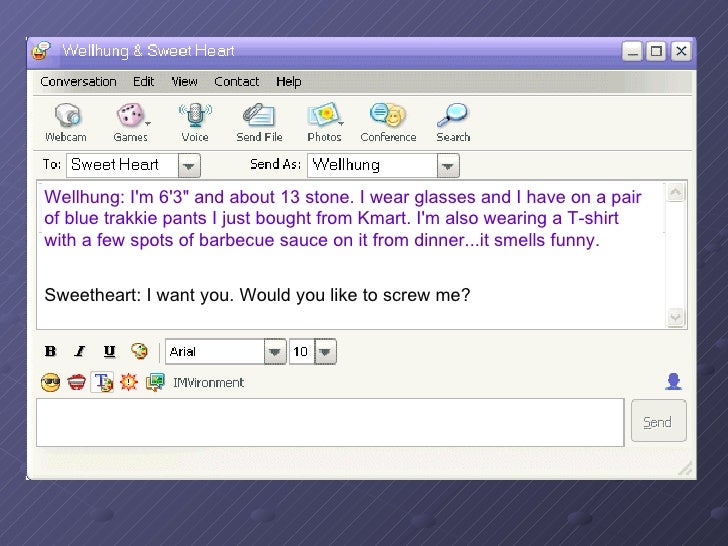Click the font size 10 field
Image resolution: width=728 pixels, height=546 pixels.
point(302,351)
